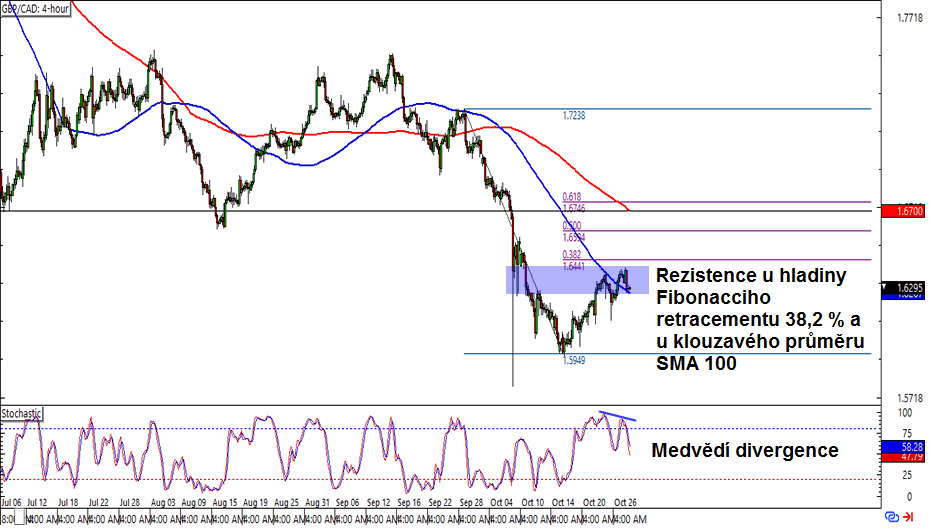
Task: Click the Oct 14 date axis label
Action: [563, 502]
